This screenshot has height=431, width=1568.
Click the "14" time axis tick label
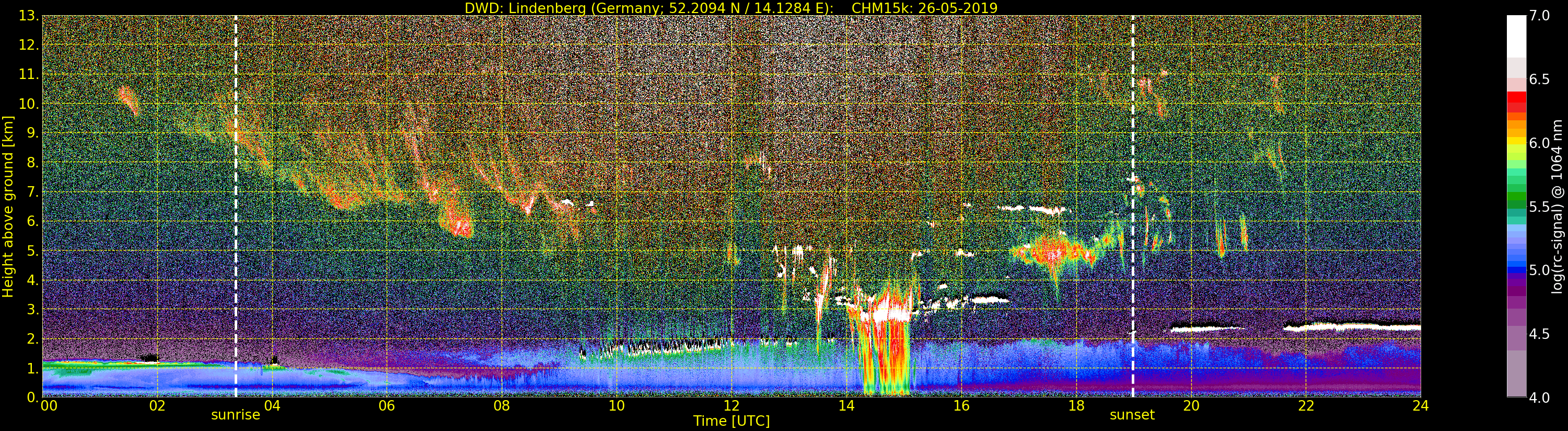pos(846,405)
